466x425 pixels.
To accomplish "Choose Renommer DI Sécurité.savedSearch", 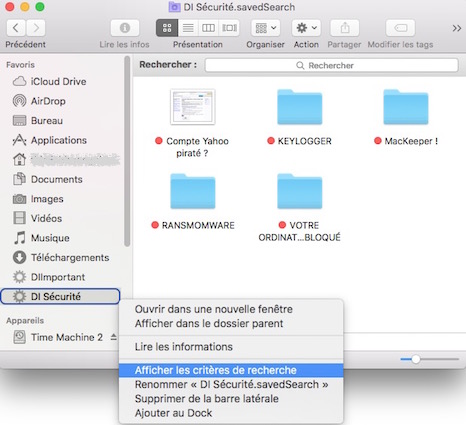I will [x=231, y=384].
